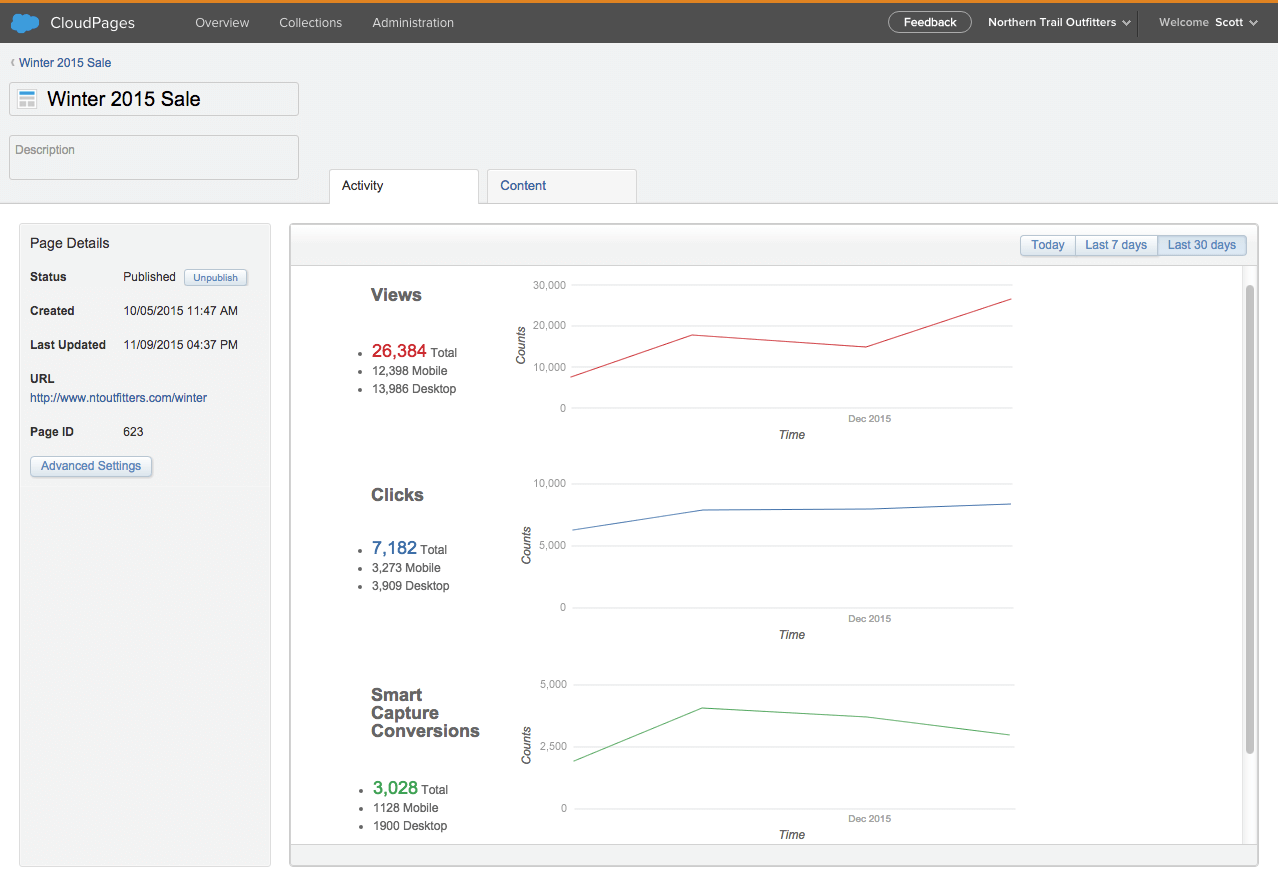Click the back chevron before Winter 2015 Sale
Image resolution: width=1278 pixels, height=880 pixels.
coord(13,62)
